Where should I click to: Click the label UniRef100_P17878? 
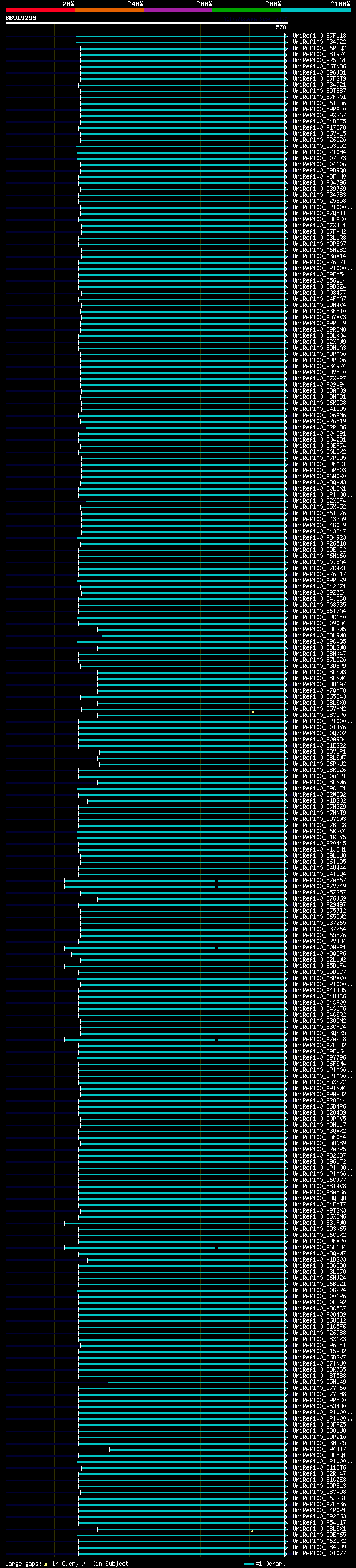[x=319, y=128]
